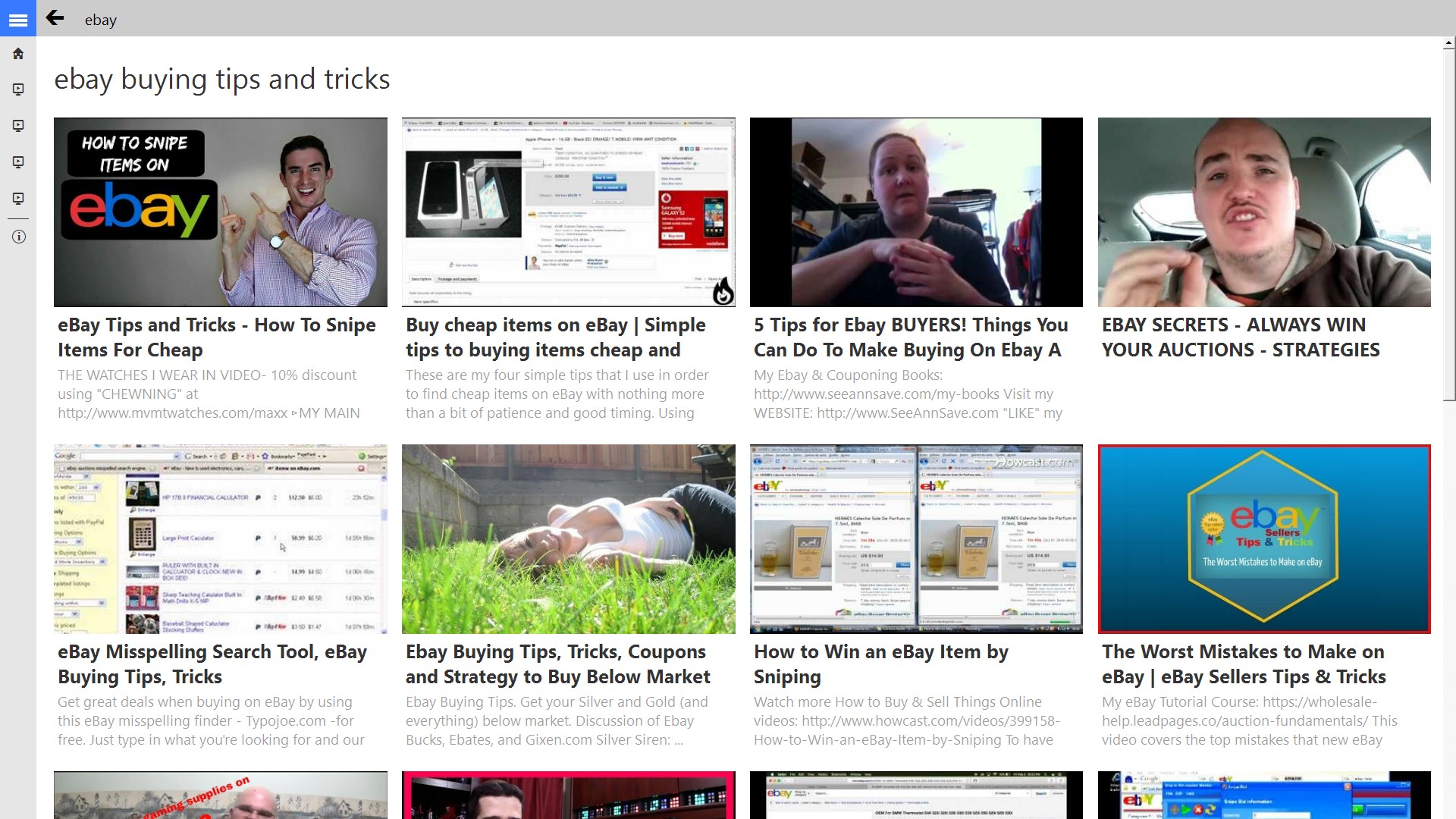Open the eBay Sellers Tips hexagon thumbnail

[1264, 539]
